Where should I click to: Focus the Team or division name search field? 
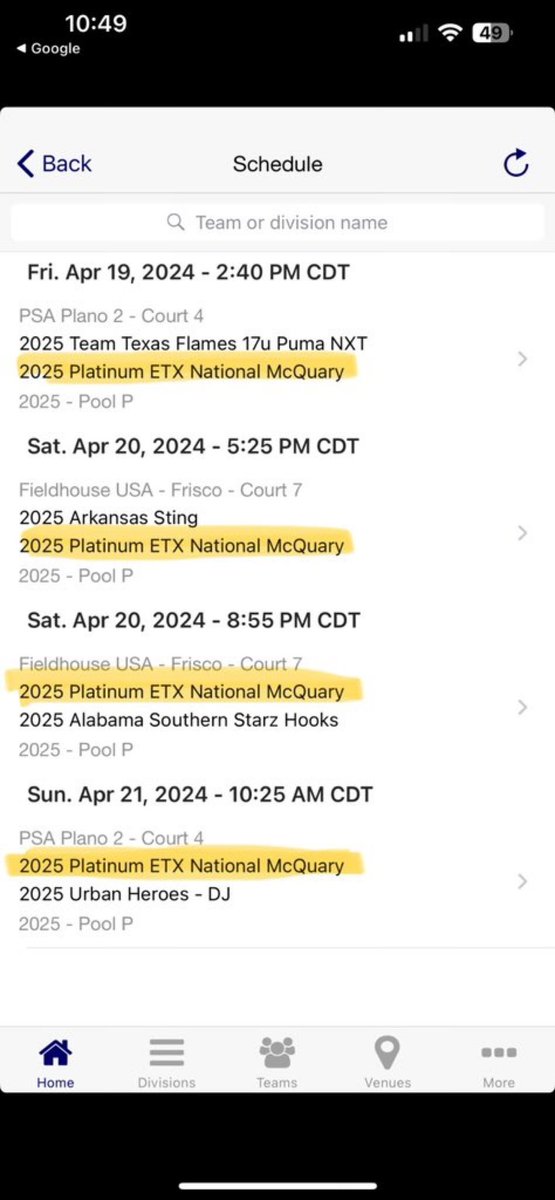pyautogui.click(x=277, y=222)
